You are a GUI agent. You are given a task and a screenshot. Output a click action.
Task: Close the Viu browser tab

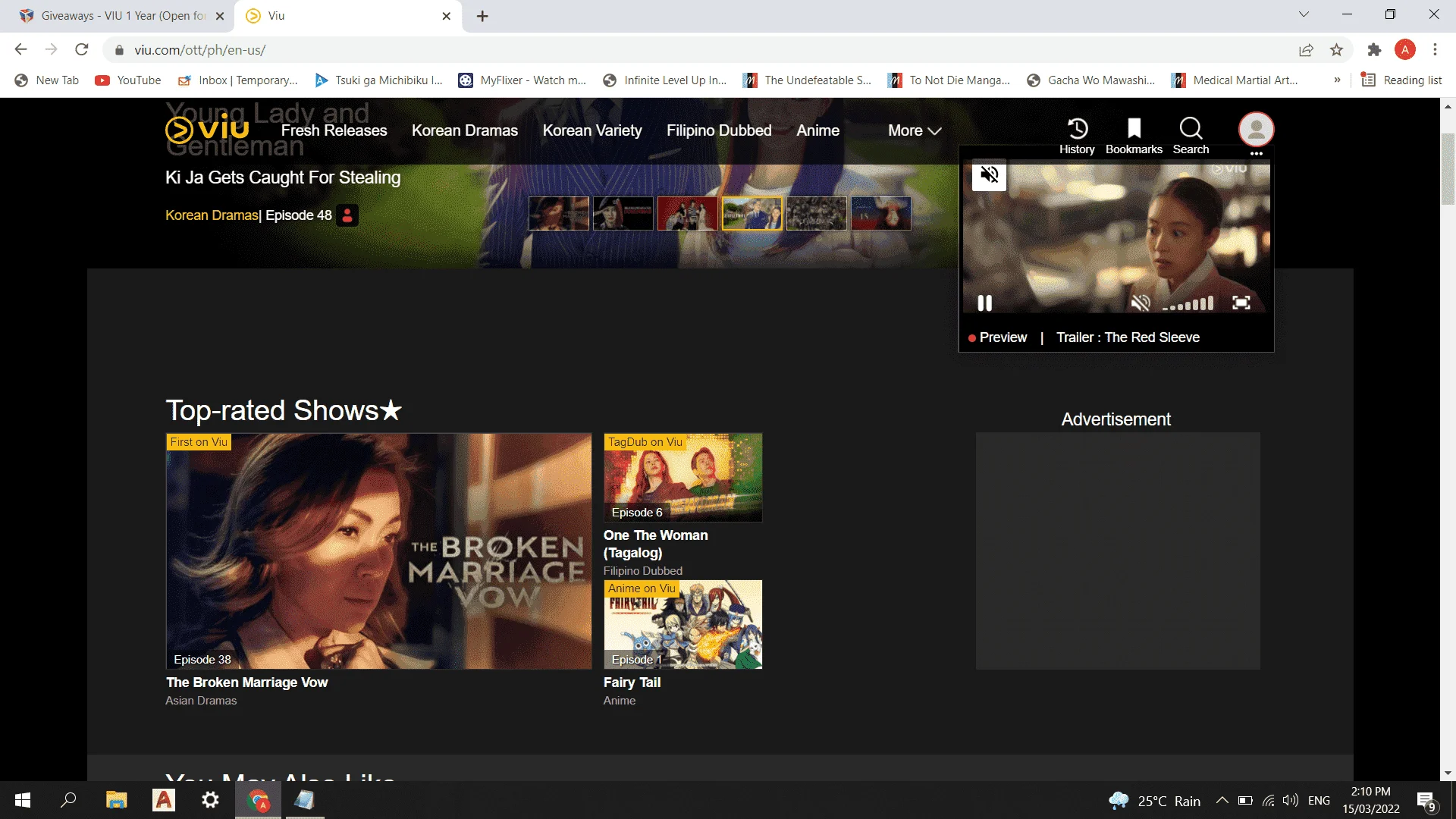[x=446, y=16]
